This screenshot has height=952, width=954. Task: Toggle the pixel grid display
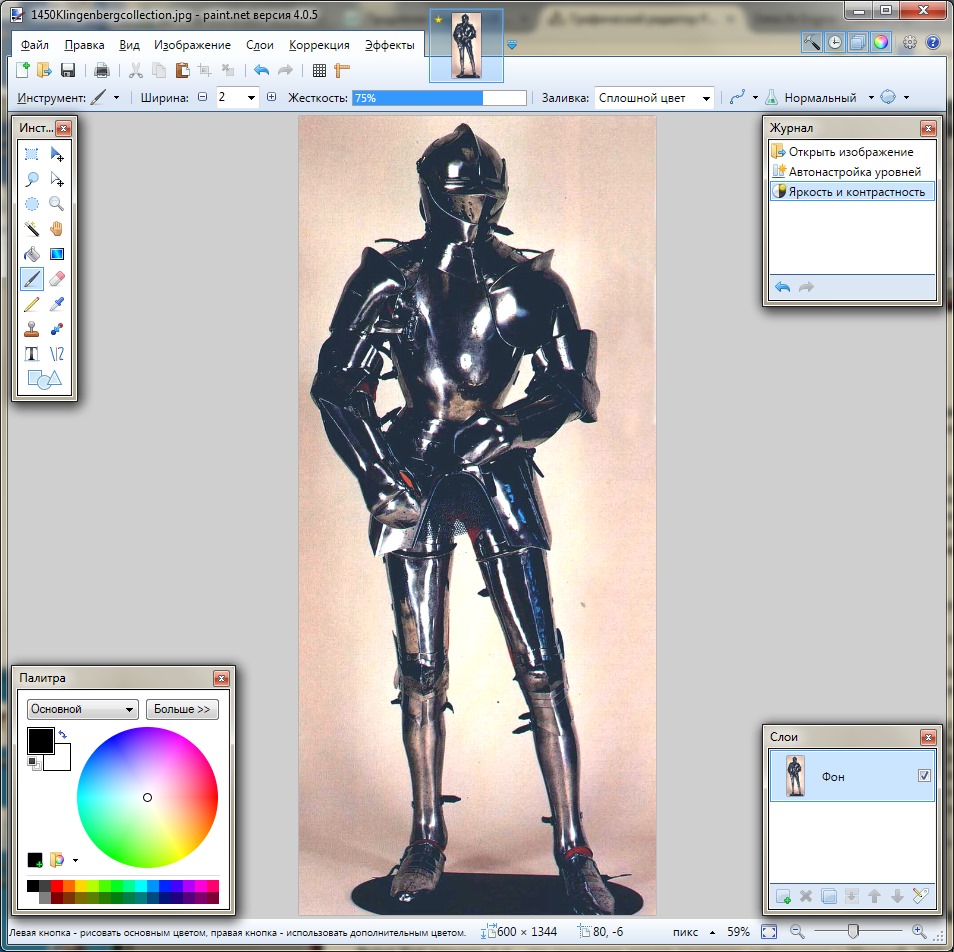(x=319, y=70)
